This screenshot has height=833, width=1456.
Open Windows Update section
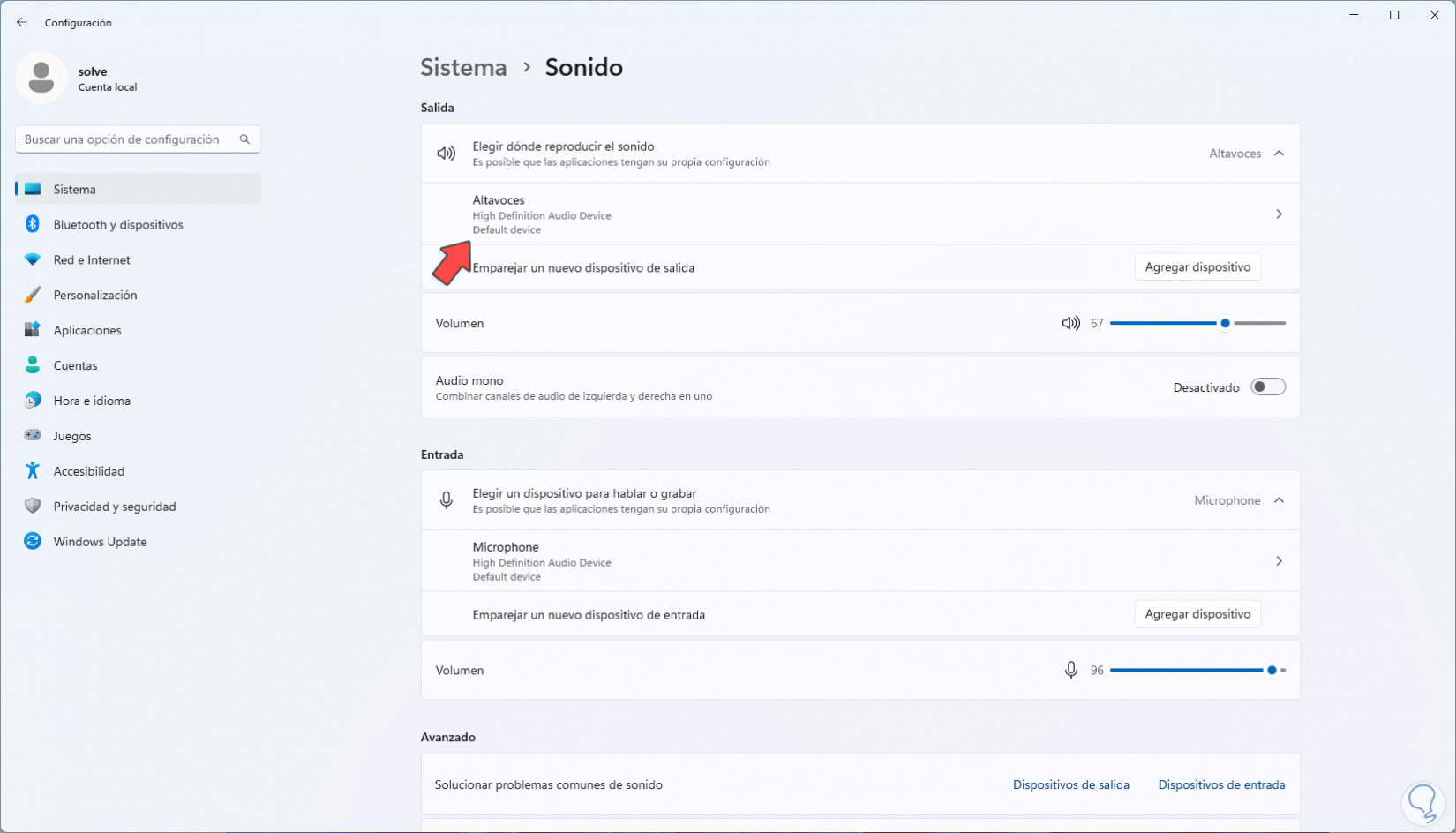coord(100,542)
